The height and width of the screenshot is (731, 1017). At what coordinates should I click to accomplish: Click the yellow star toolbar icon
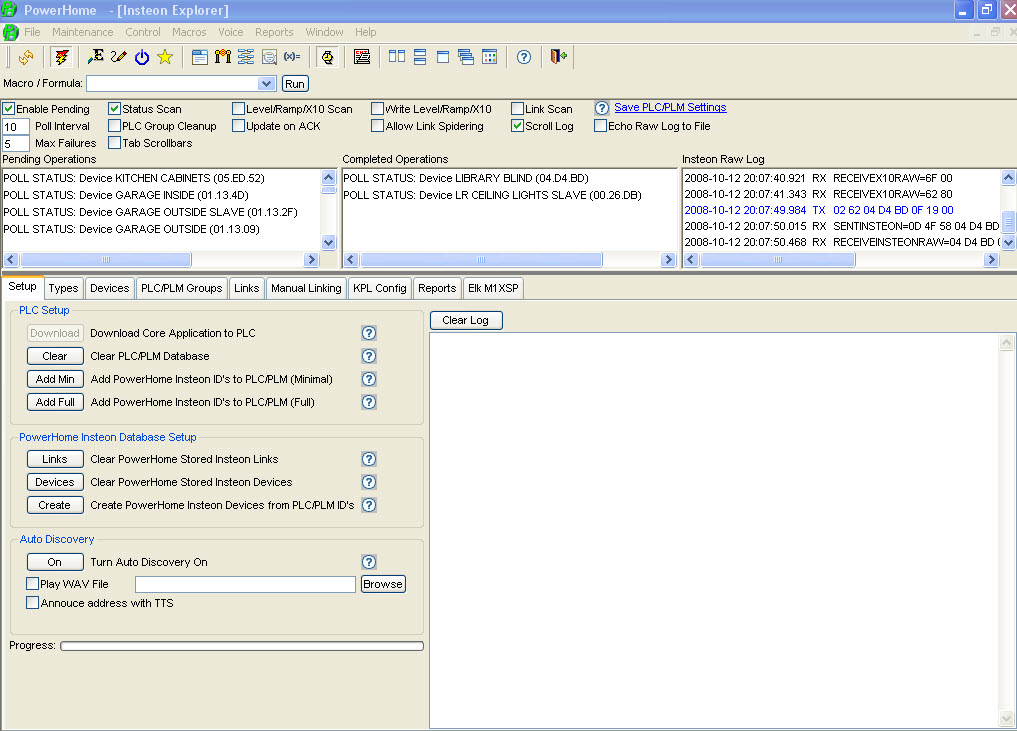[x=165, y=57]
